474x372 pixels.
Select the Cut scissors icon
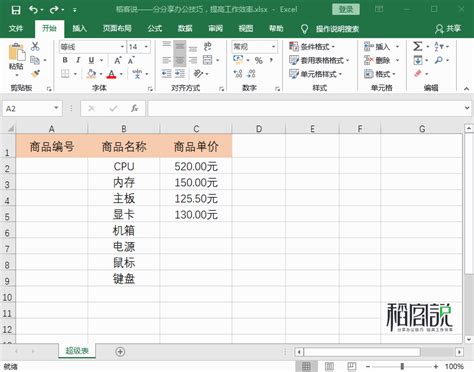(35, 46)
